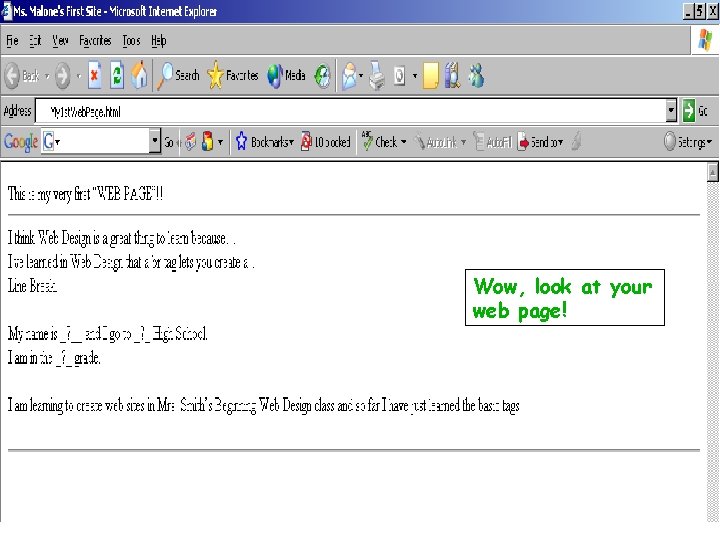
Task: Click the page scrollbar up arrow
Action: pyautogui.click(x=713, y=173)
